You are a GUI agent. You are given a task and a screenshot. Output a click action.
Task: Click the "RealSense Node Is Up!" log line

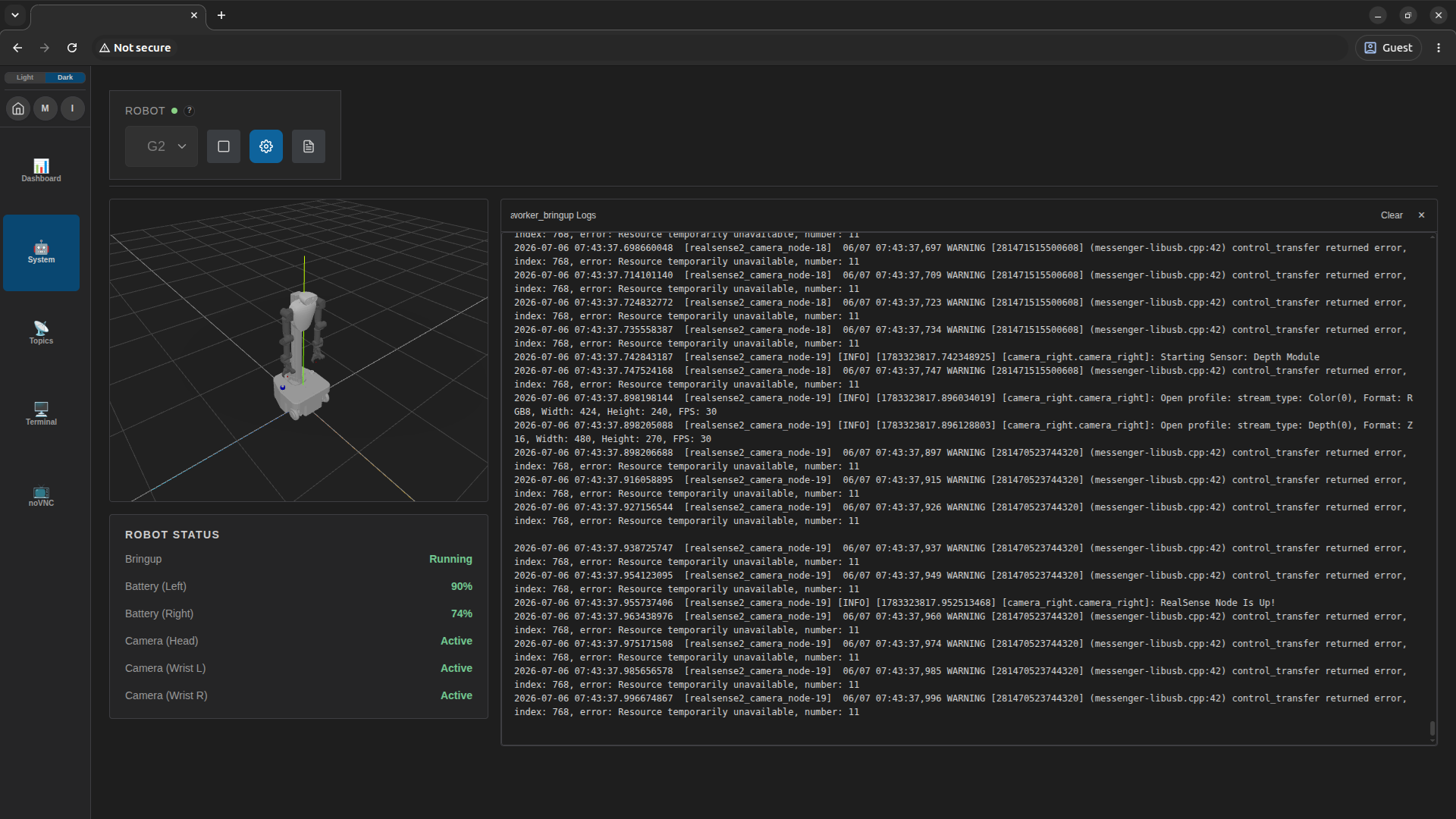coord(895,603)
